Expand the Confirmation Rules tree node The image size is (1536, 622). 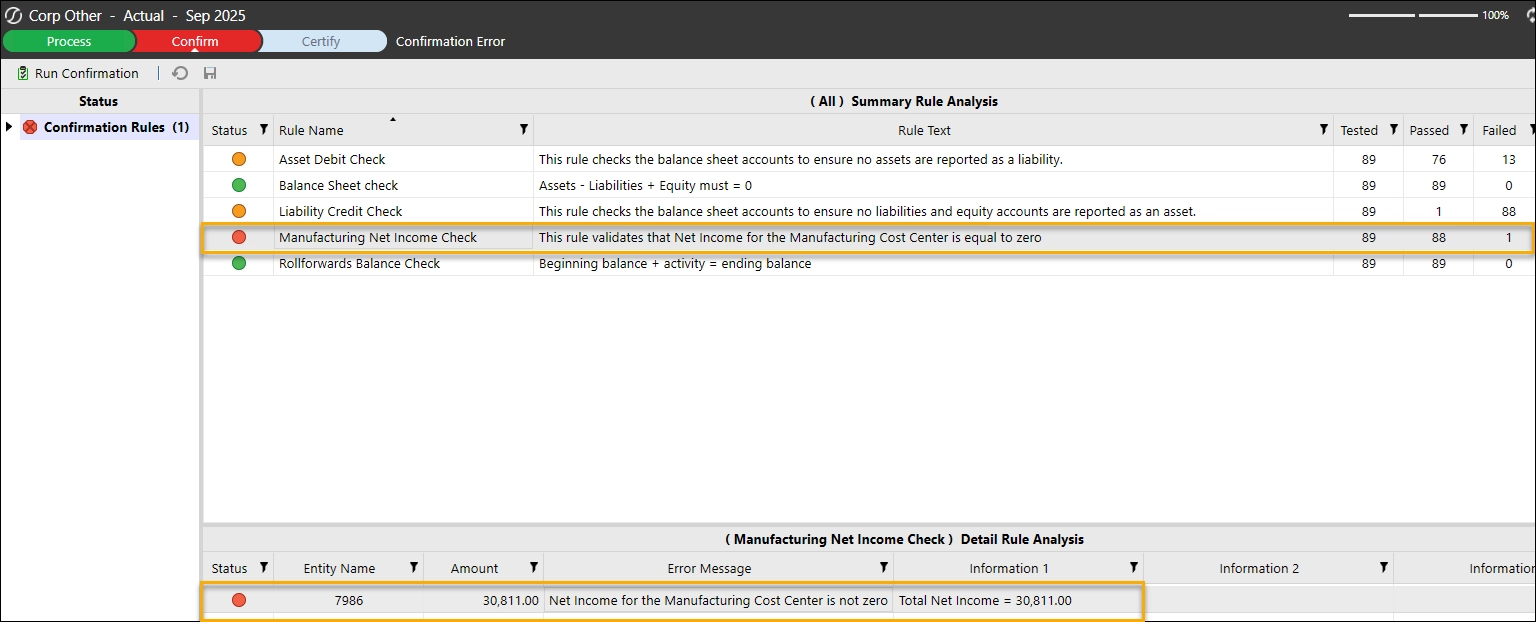click(9, 127)
